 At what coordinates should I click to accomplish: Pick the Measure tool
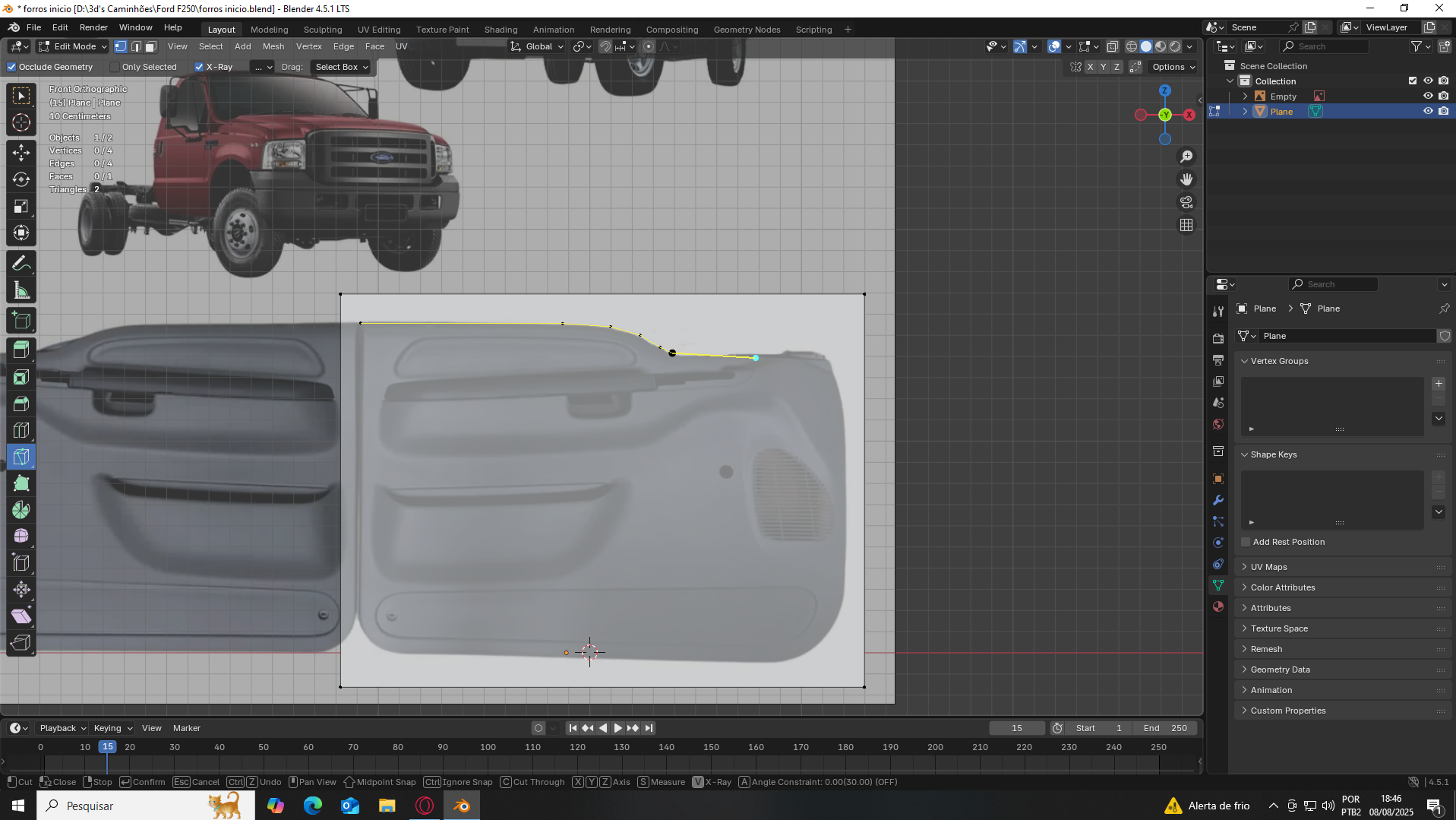pyautogui.click(x=21, y=290)
